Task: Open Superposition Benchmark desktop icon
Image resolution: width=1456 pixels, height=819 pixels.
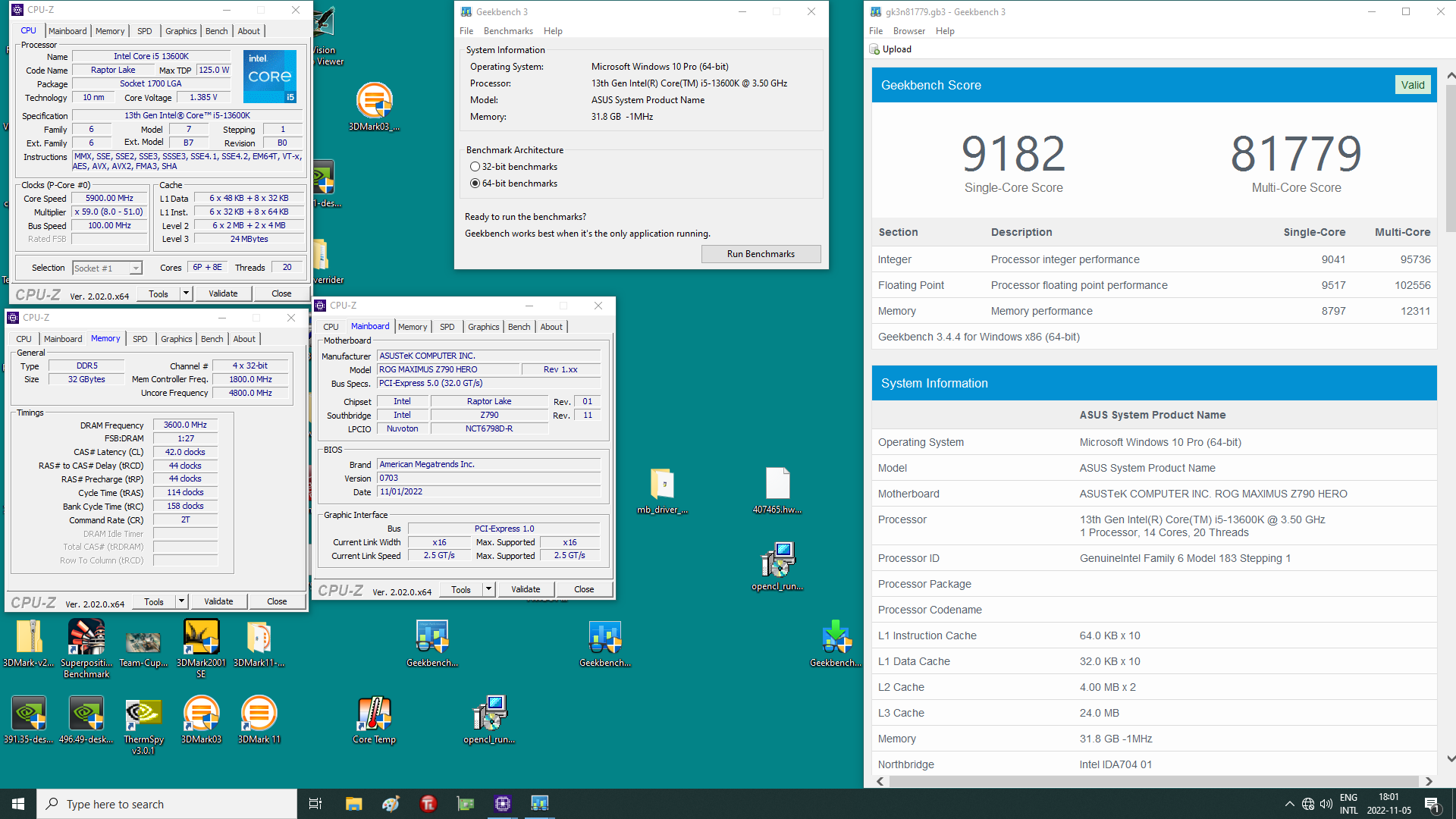Action: click(86, 648)
